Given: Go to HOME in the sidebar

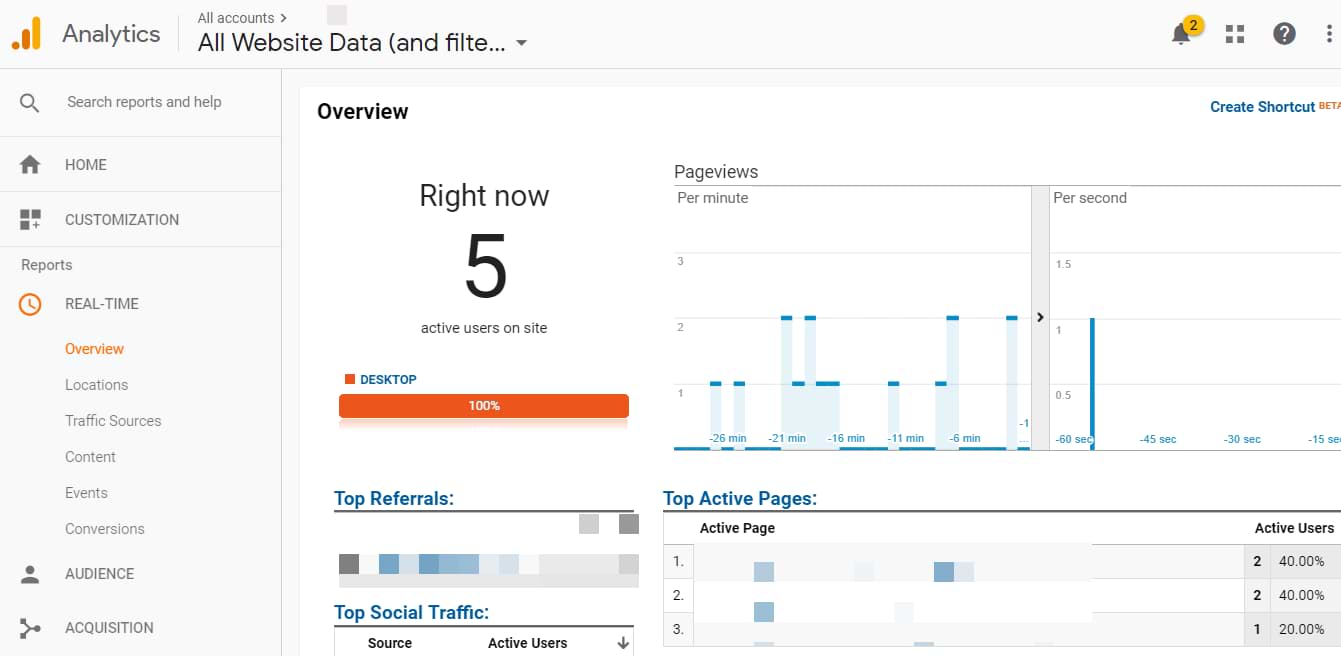Looking at the screenshot, I should coord(86,165).
